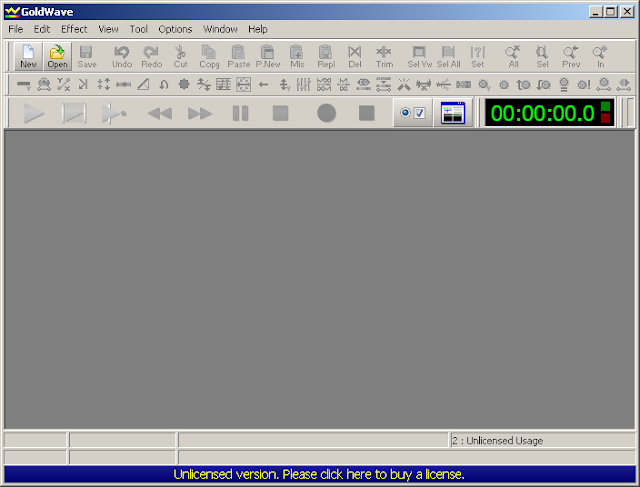
Task: Expand the Window menu
Action: tap(220, 29)
